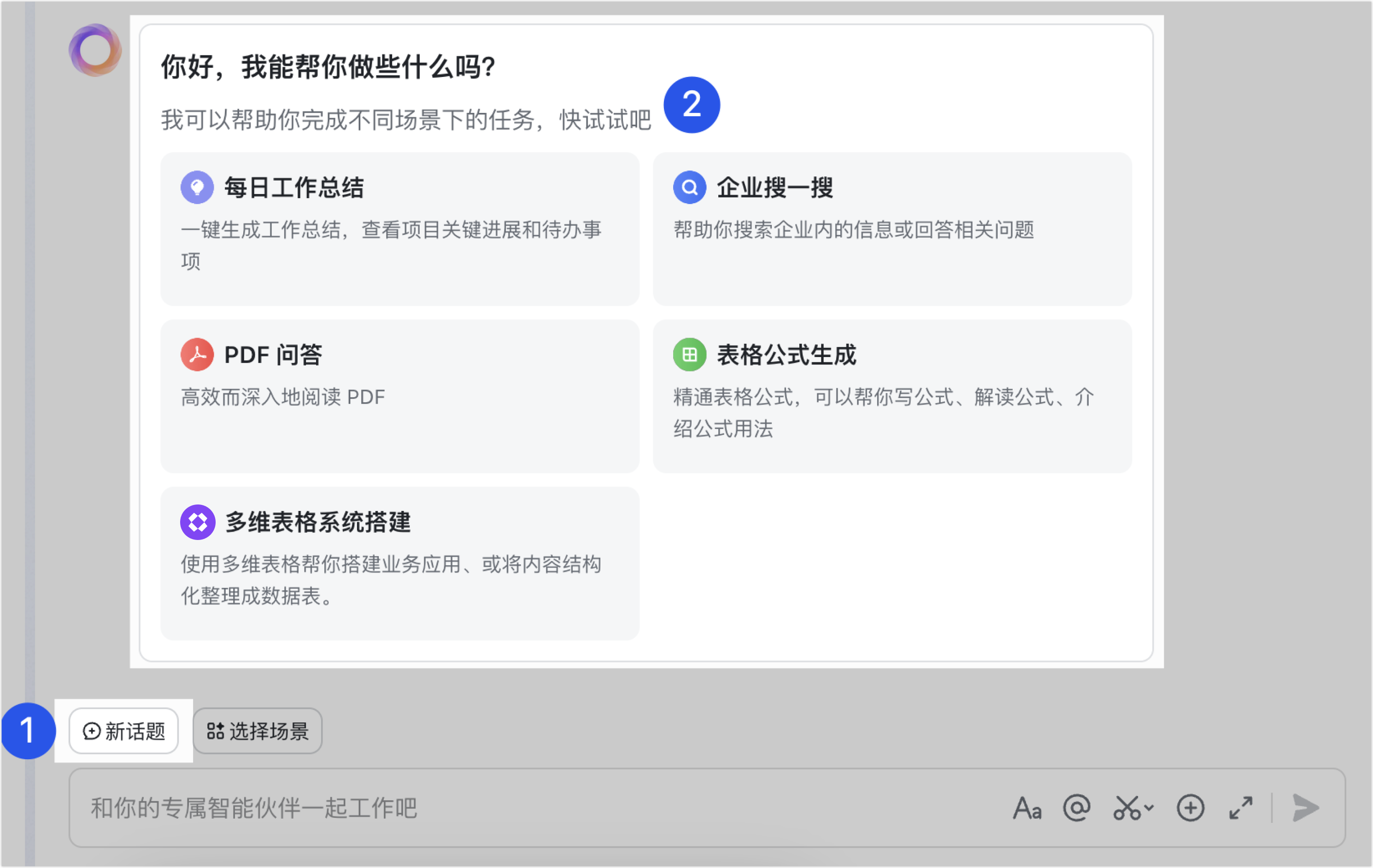
Task: Click the search icon of 企业搜一搜
Action: click(689, 187)
